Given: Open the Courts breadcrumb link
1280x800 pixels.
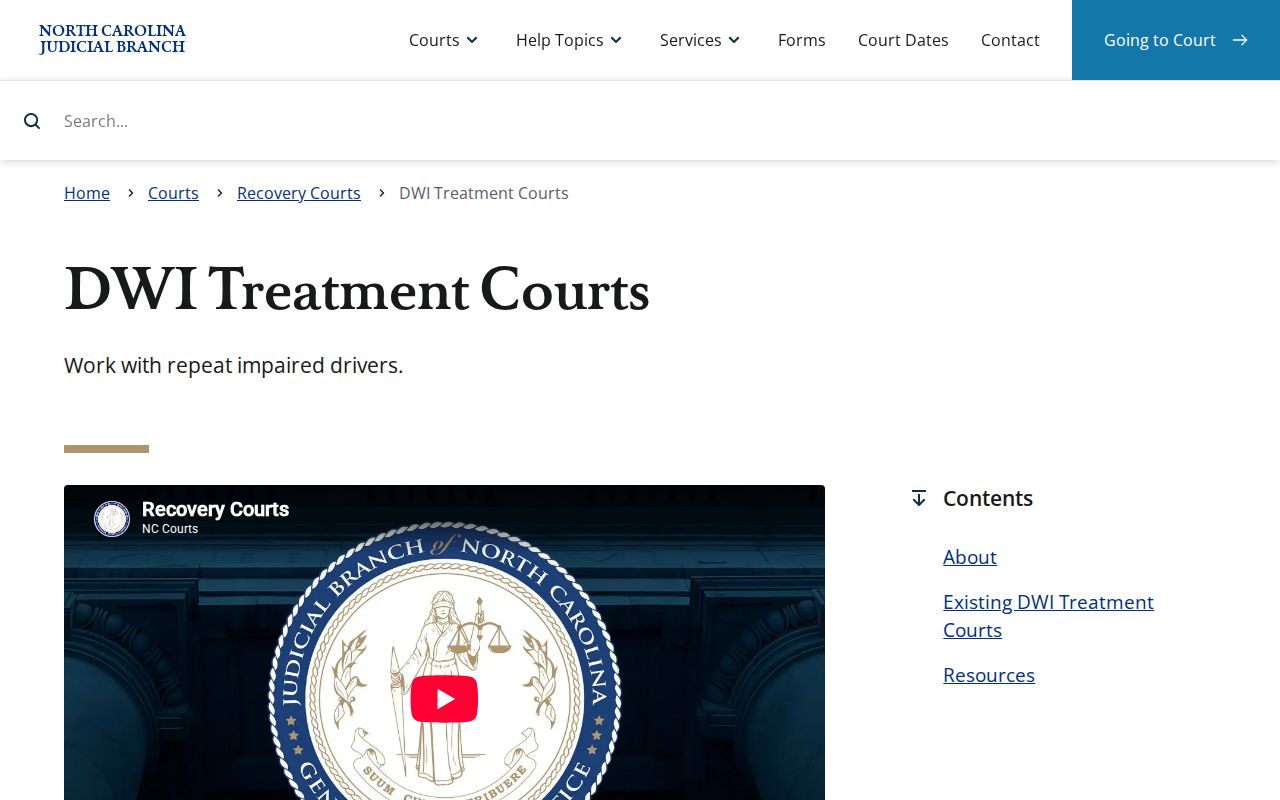Looking at the screenshot, I should click(173, 193).
